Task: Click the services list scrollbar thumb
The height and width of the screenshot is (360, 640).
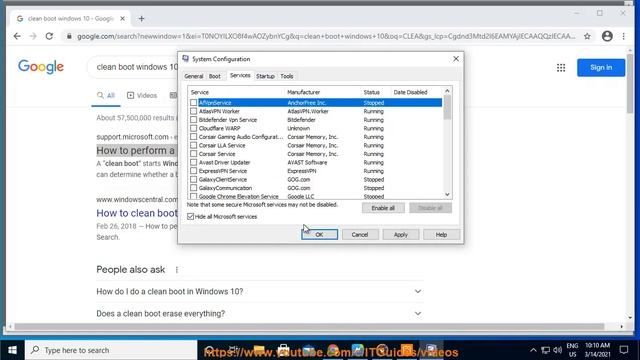Action: click(447, 107)
